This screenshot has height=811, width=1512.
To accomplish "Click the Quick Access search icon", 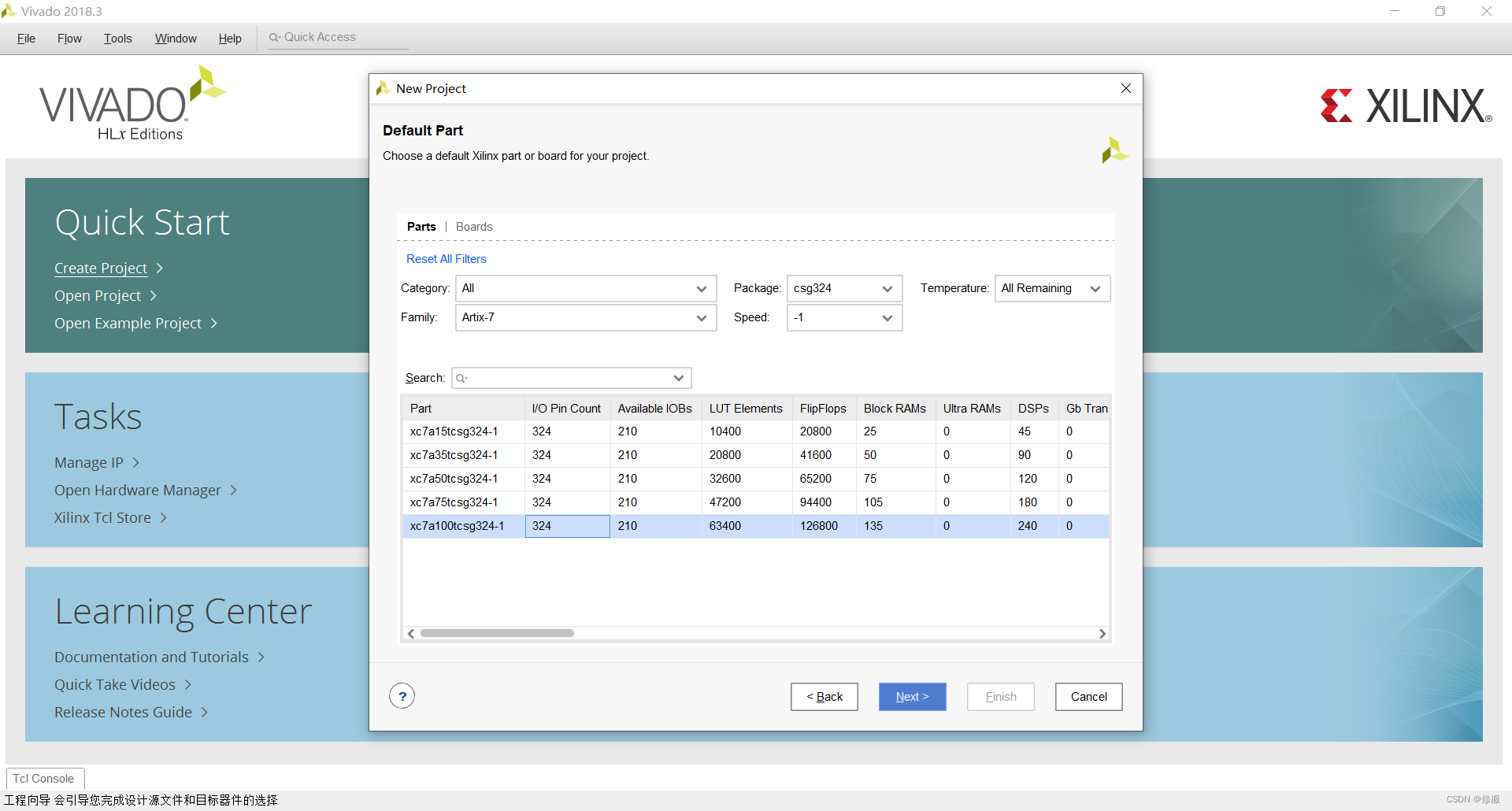I will coord(274,37).
